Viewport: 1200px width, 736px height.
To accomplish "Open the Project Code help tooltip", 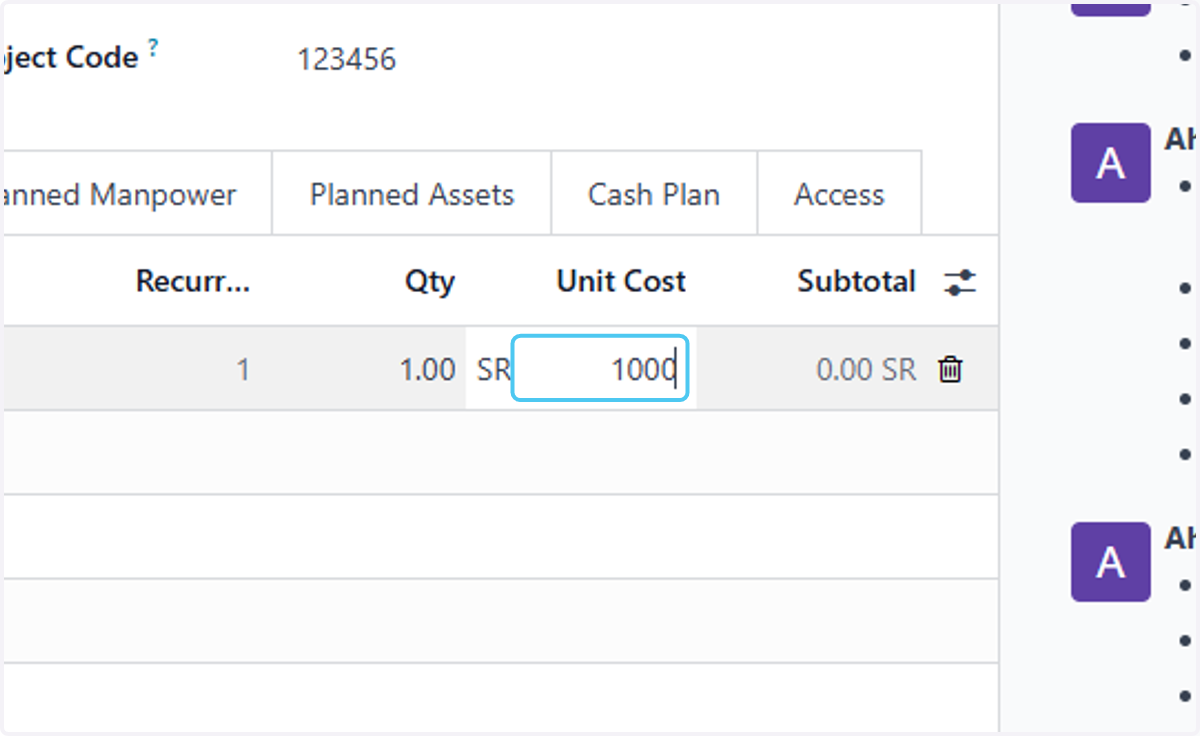I will coord(153,47).
